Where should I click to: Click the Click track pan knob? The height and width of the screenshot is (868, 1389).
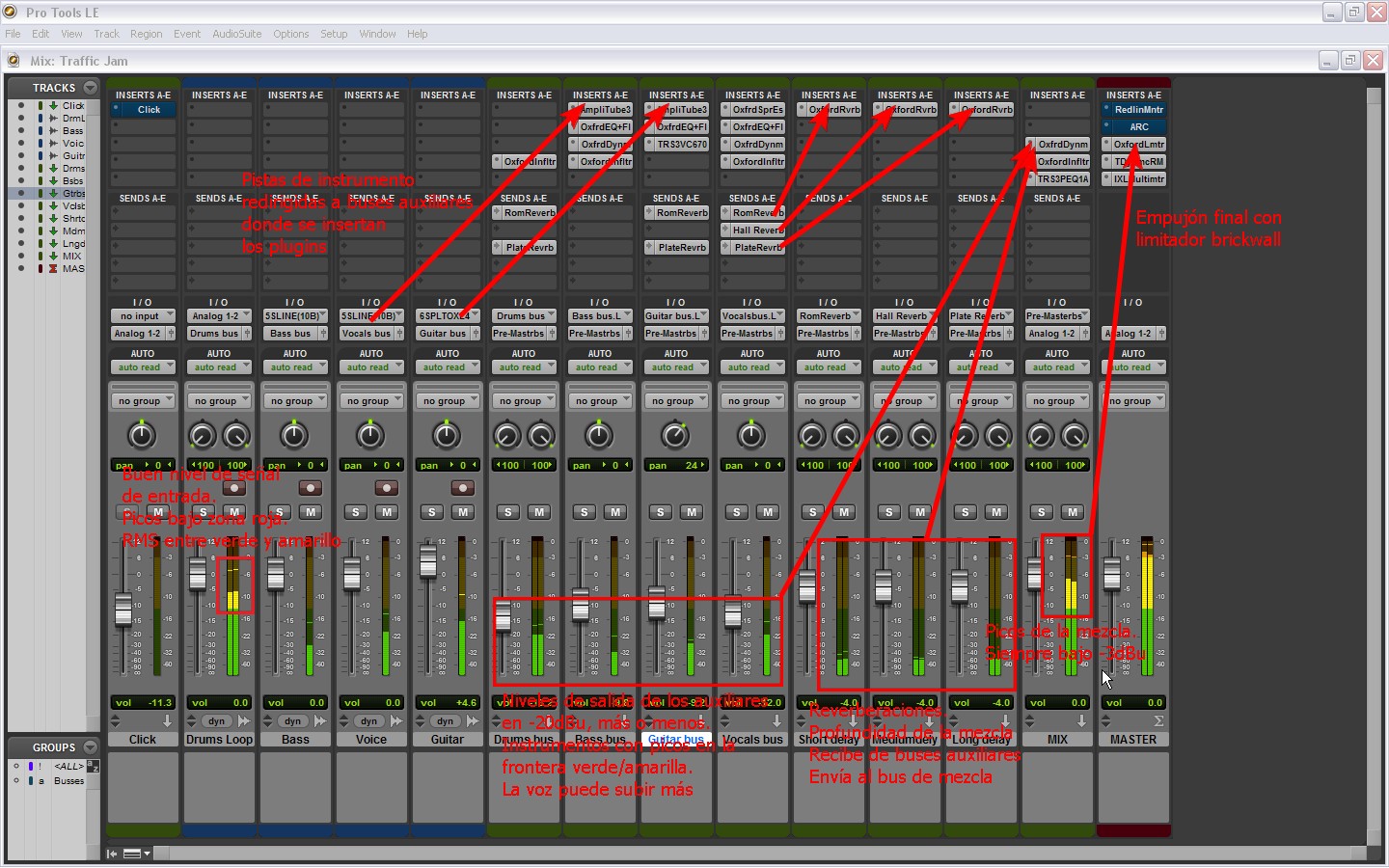coord(143,436)
